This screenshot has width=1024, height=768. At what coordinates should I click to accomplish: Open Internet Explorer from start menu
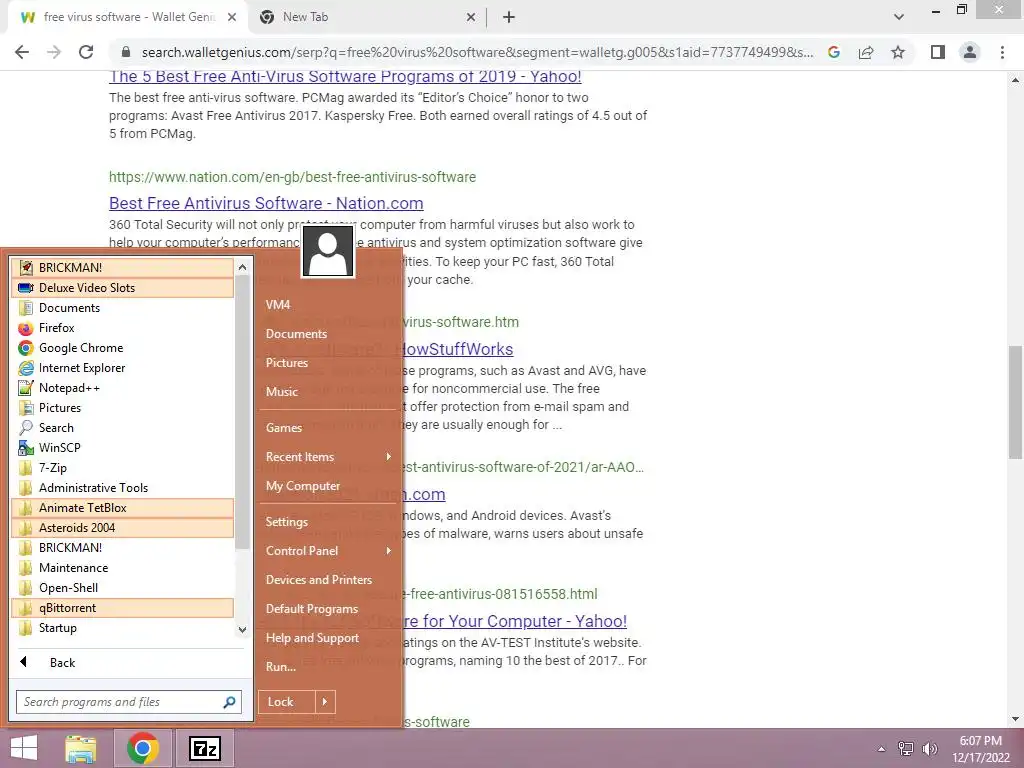(x=122, y=368)
